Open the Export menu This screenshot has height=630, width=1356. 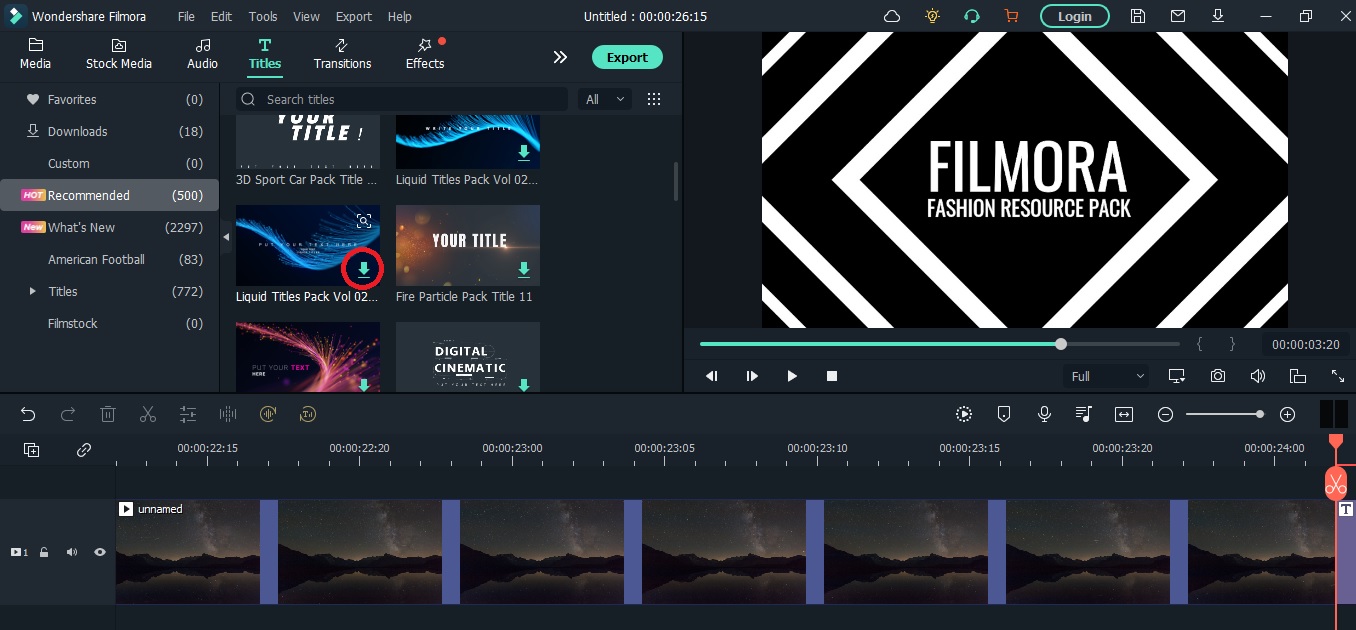[354, 16]
